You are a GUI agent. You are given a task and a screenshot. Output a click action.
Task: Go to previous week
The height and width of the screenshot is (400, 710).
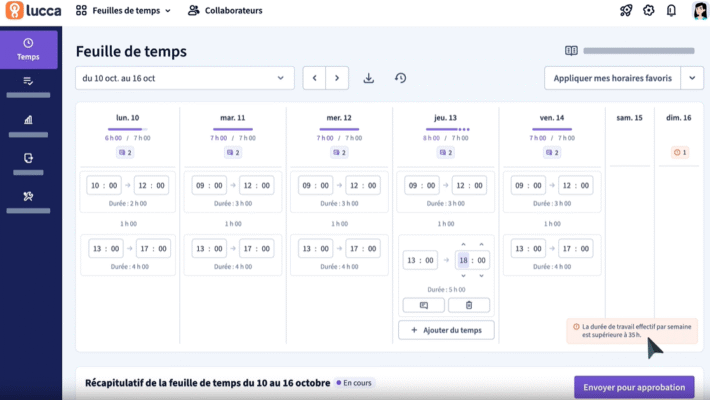314,78
